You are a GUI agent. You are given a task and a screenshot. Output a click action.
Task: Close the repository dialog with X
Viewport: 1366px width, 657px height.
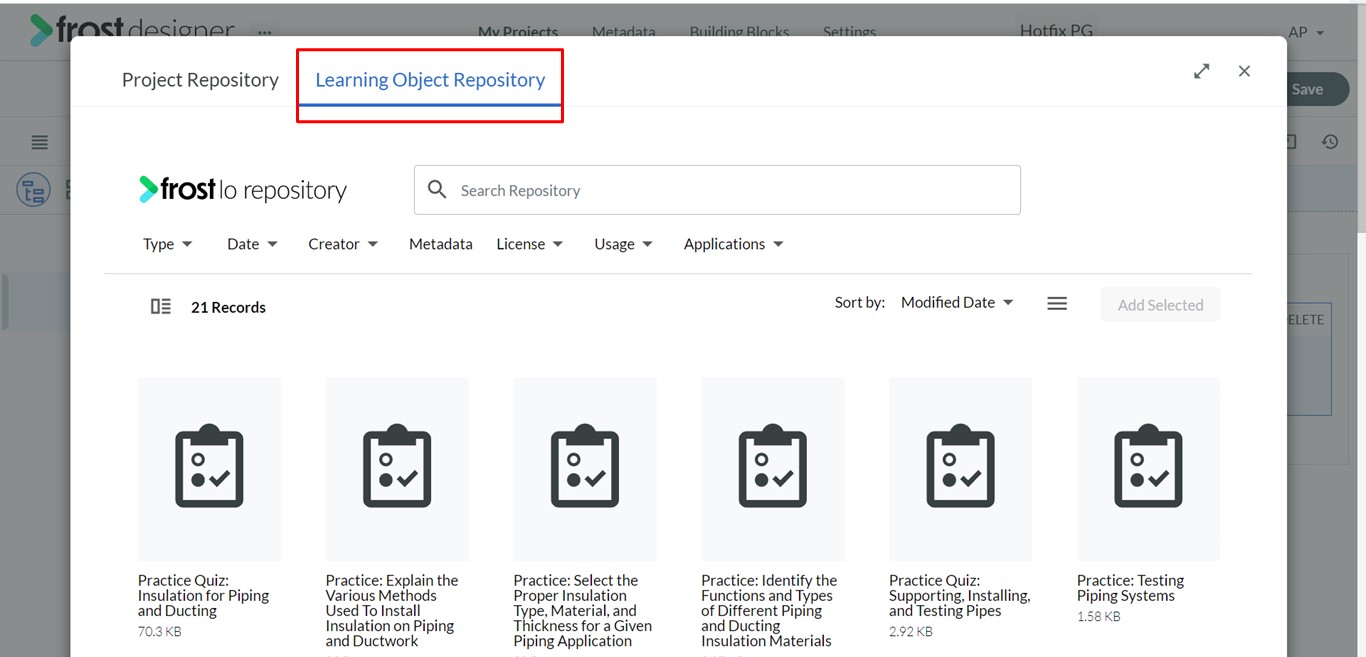coord(1244,71)
